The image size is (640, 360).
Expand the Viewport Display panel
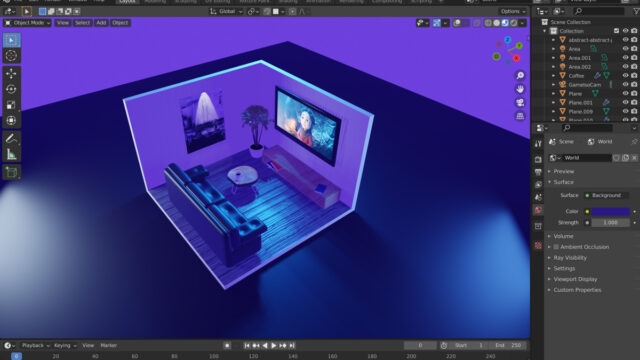coord(575,279)
